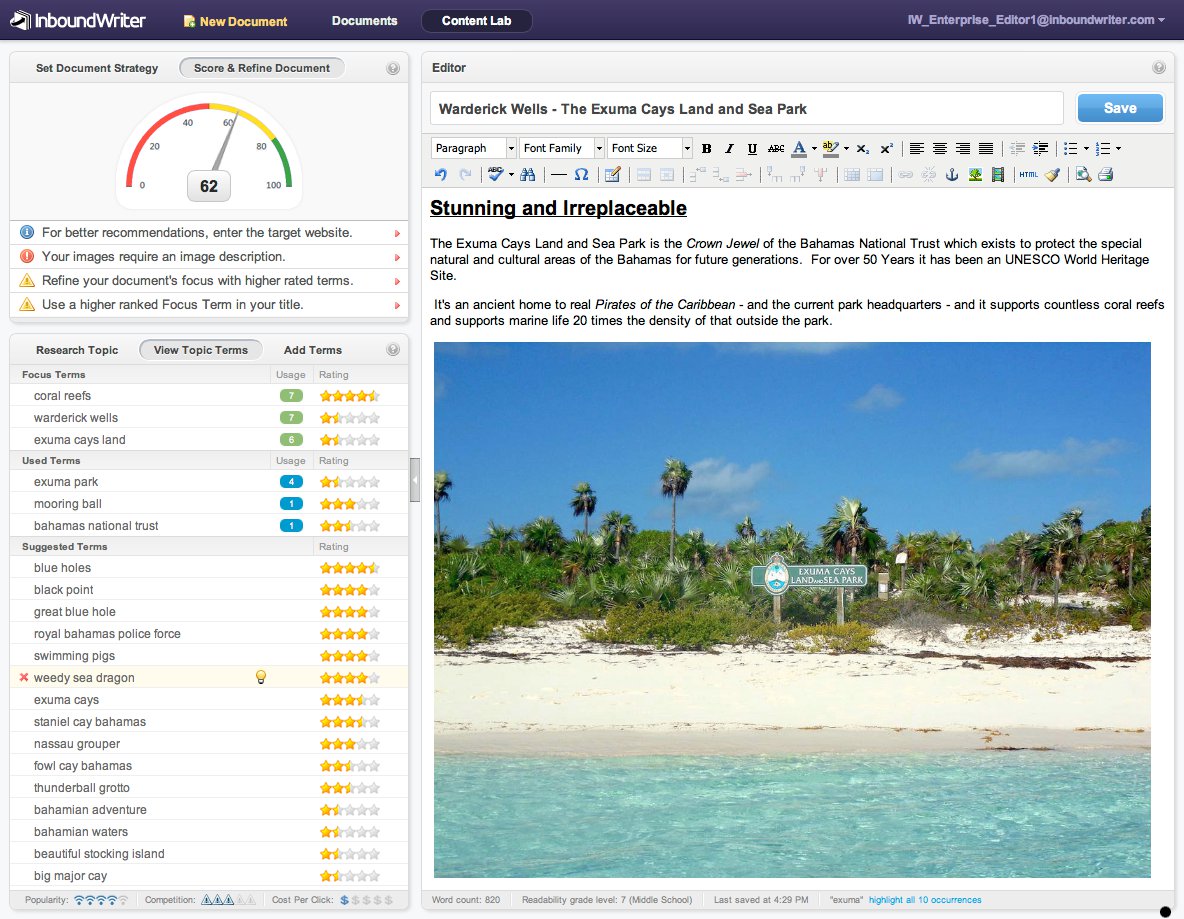Undo the last edit

point(440,173)
